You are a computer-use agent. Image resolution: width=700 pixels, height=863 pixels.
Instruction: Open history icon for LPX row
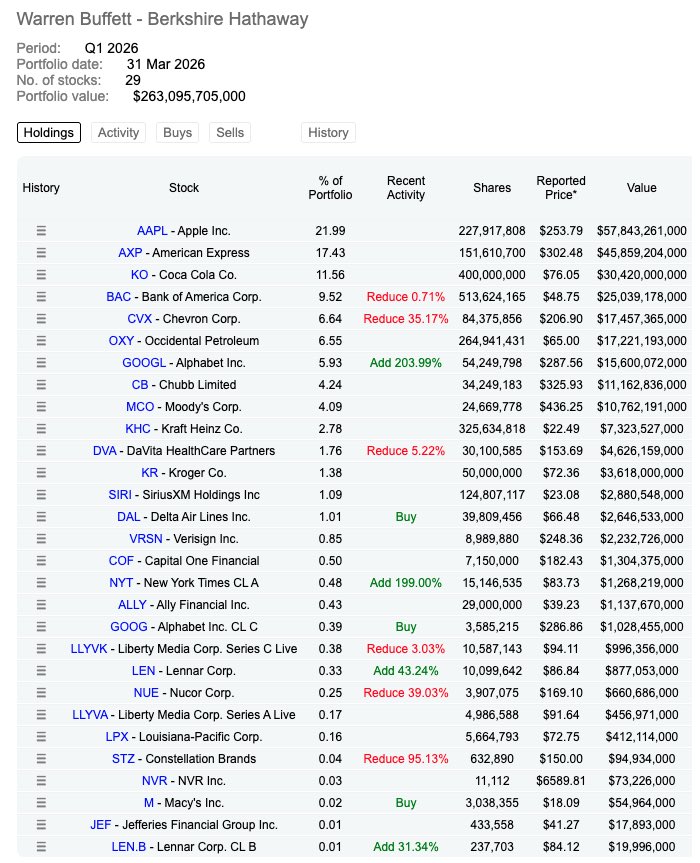click(41, 737)
